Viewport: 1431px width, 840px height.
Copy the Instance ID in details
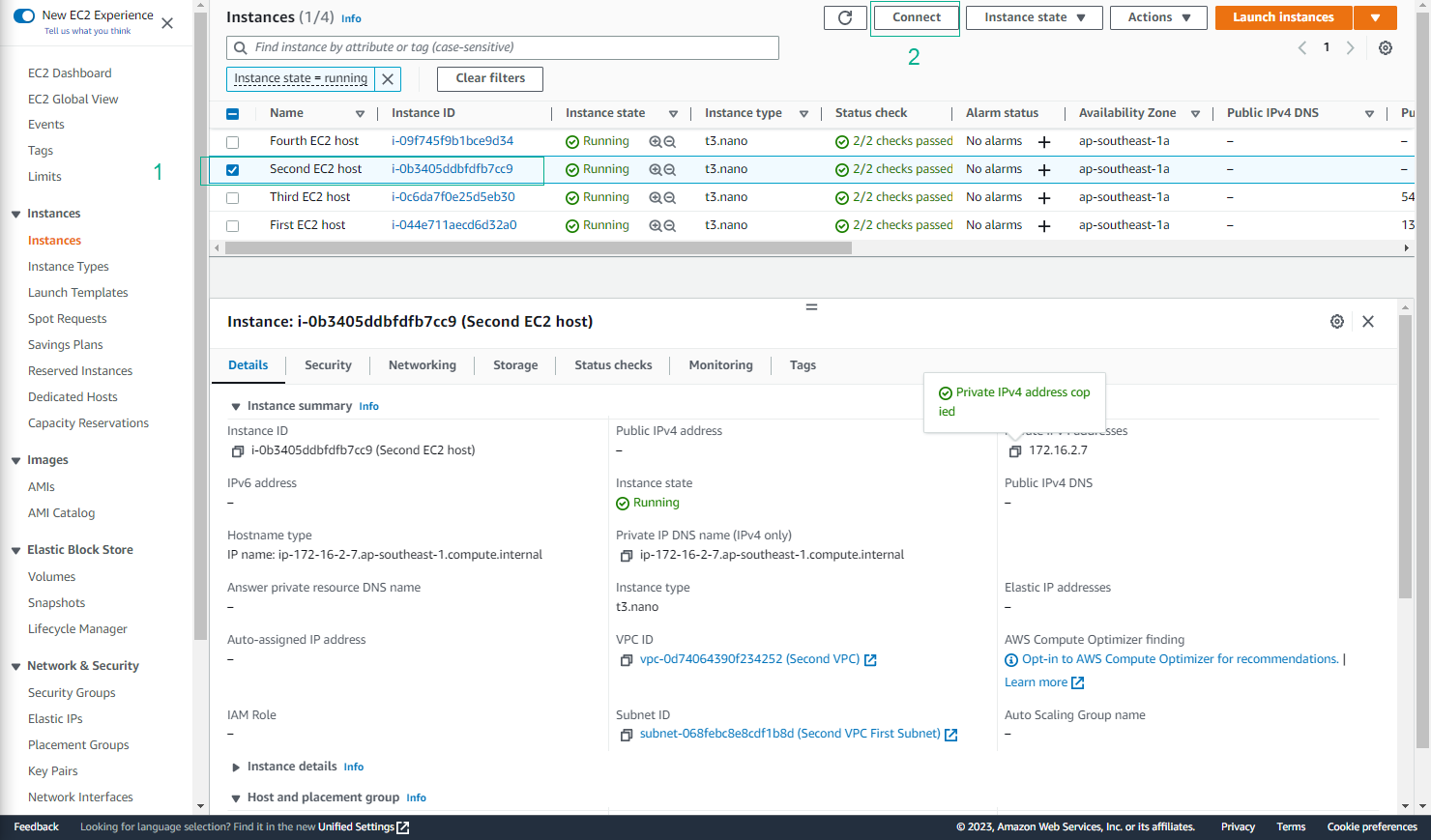coord(238,451)
